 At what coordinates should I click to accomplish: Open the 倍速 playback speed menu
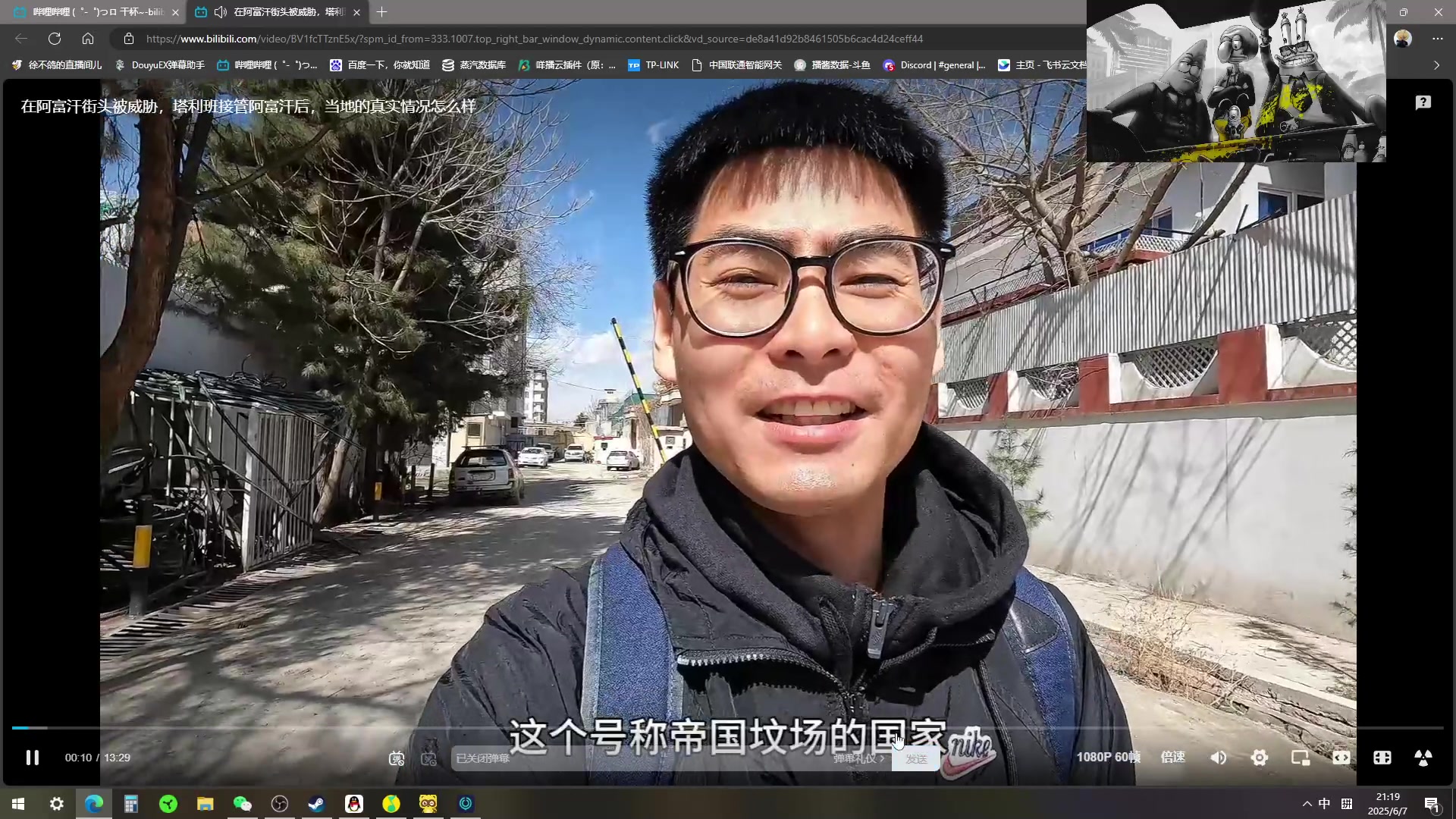point(1172,758)
